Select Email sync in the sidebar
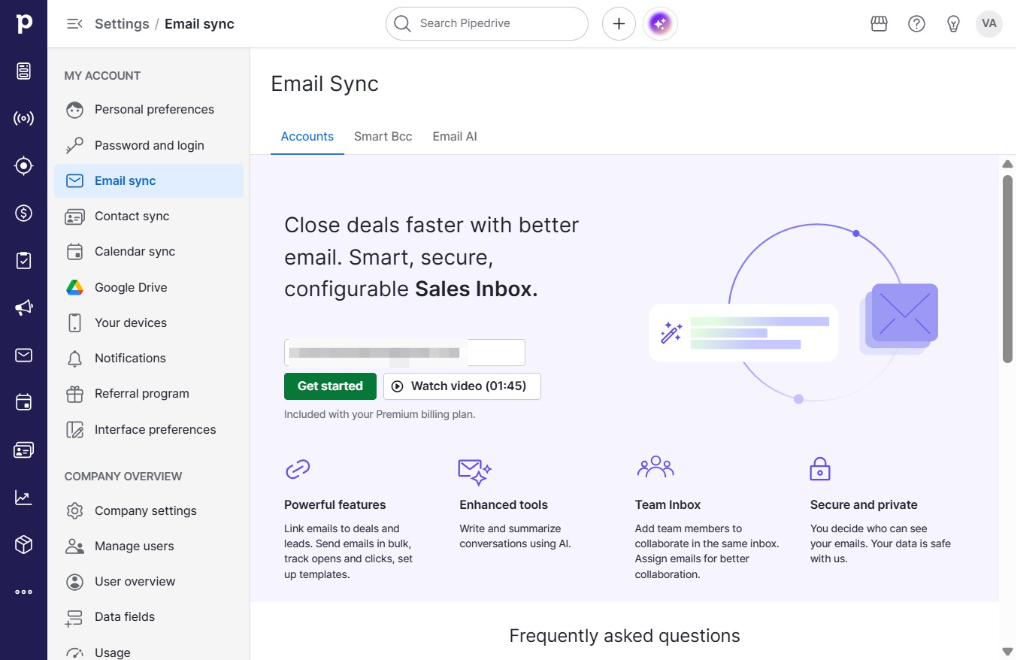 149,181
